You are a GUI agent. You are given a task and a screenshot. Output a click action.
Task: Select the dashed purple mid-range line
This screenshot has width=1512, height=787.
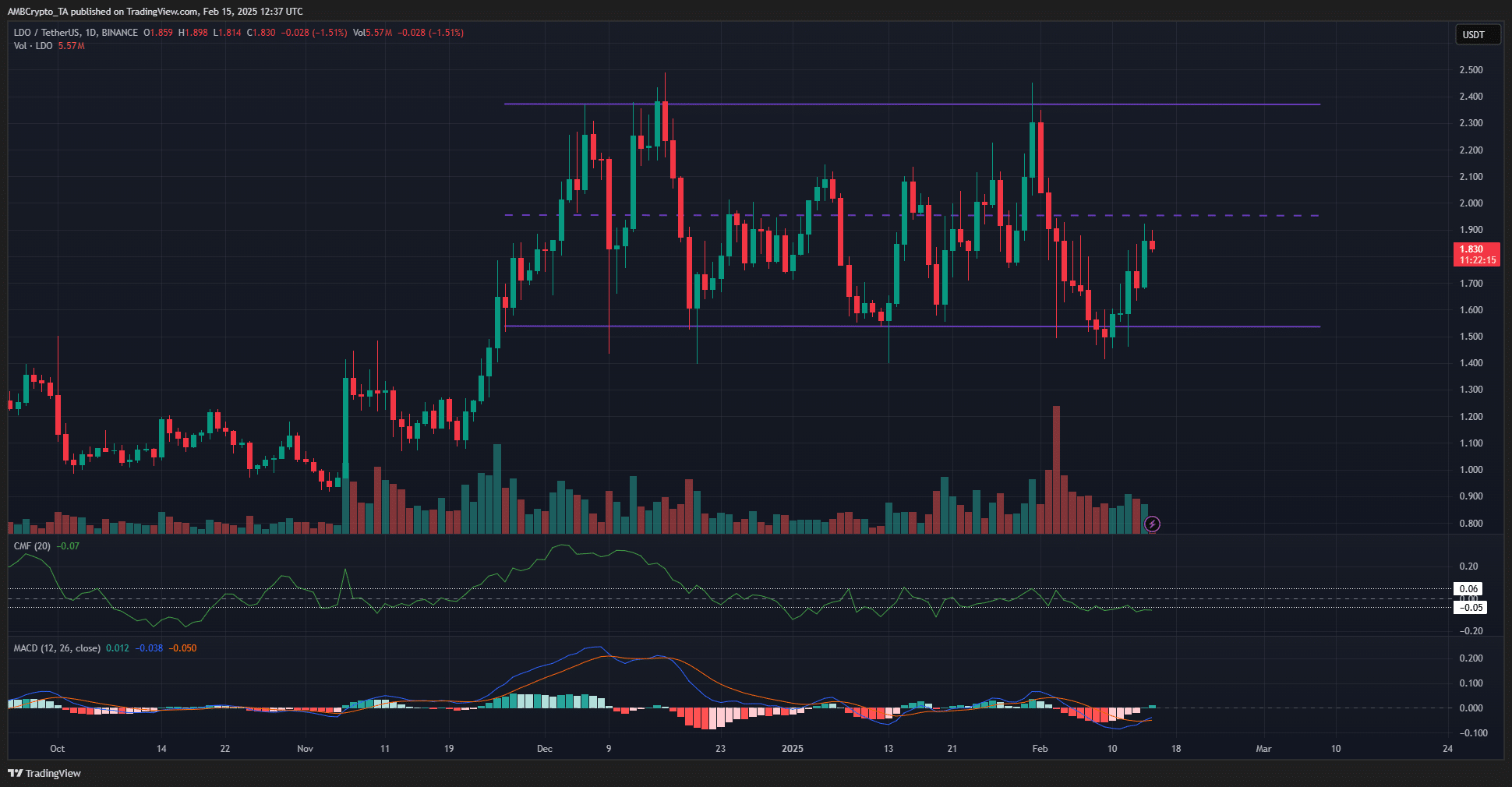[857, 215]
